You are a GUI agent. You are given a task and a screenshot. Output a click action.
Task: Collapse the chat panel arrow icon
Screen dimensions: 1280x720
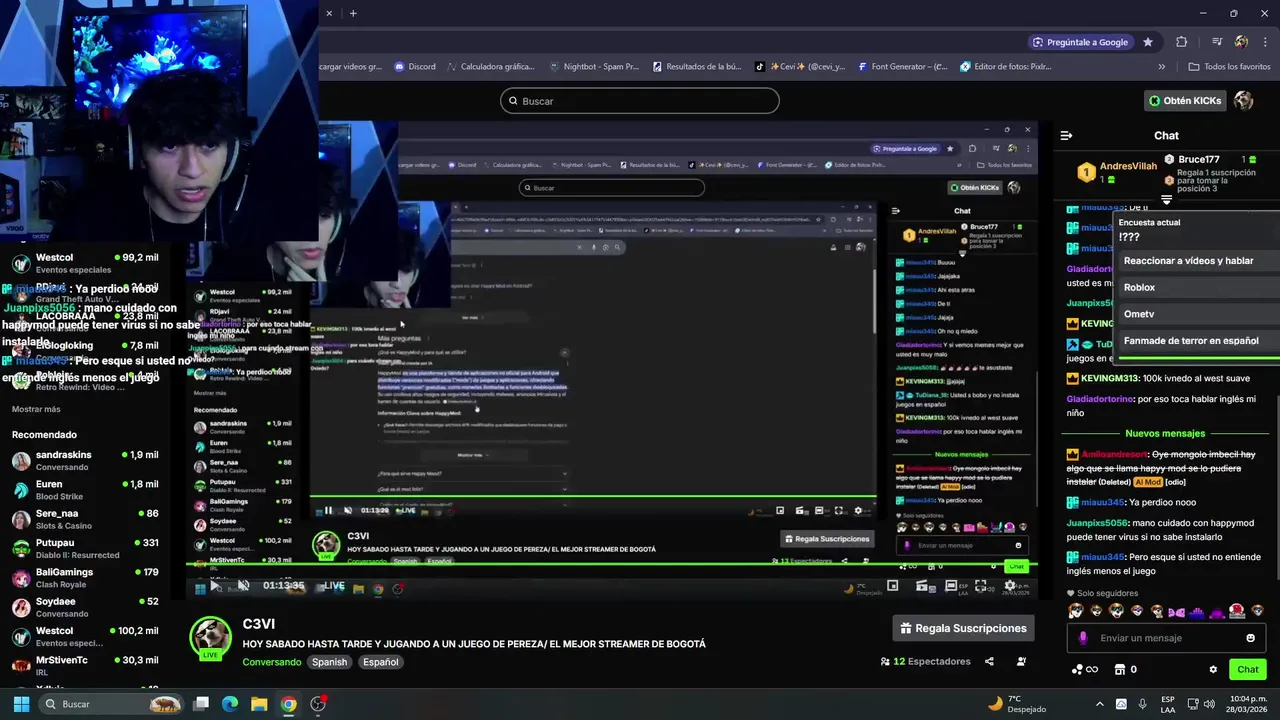pyautogui.click(x=1066, y=135)
